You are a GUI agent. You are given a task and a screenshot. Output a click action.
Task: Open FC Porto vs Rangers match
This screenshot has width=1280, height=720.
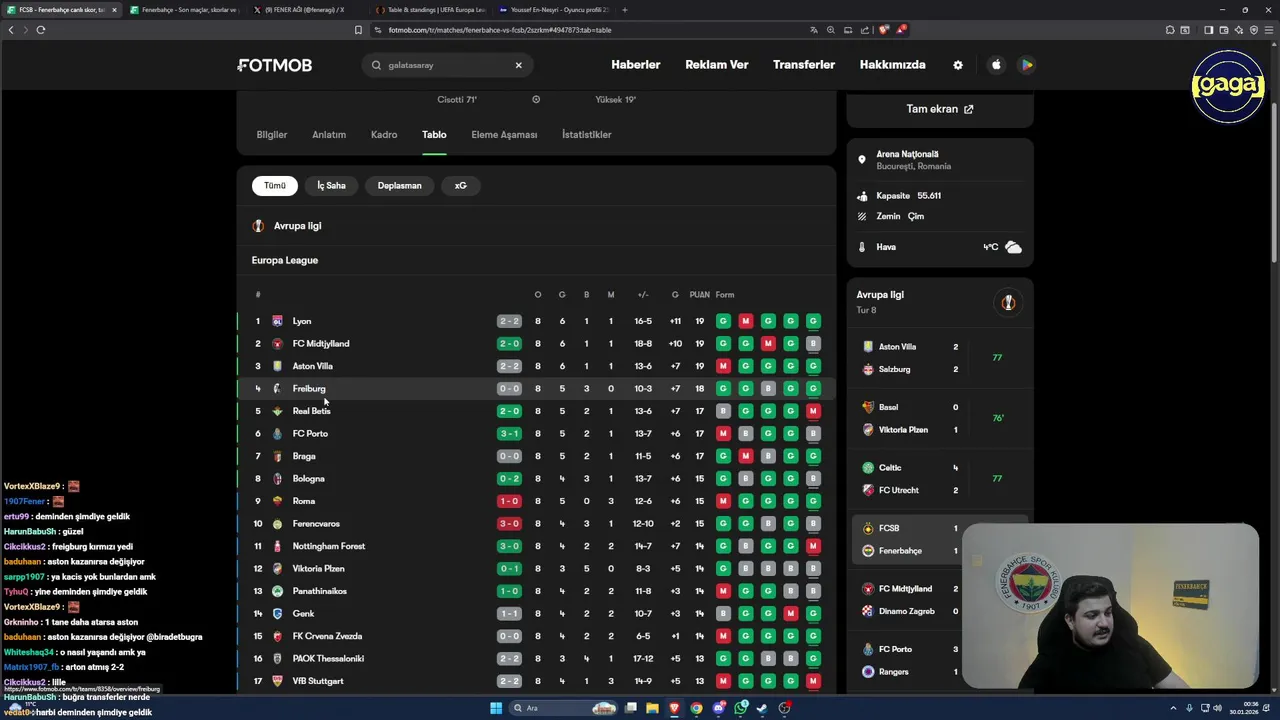click(x=908, y=660)
